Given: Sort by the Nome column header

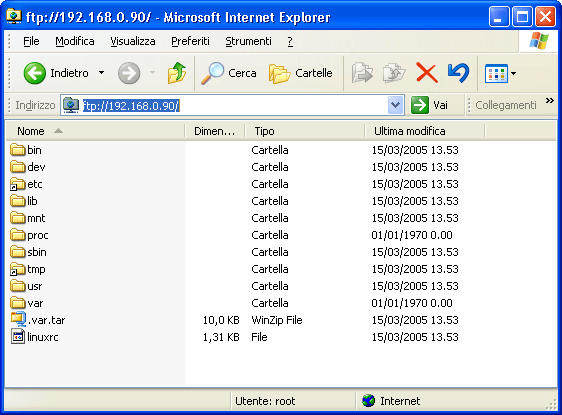Looking at the screenshot, I should (95, 131).
